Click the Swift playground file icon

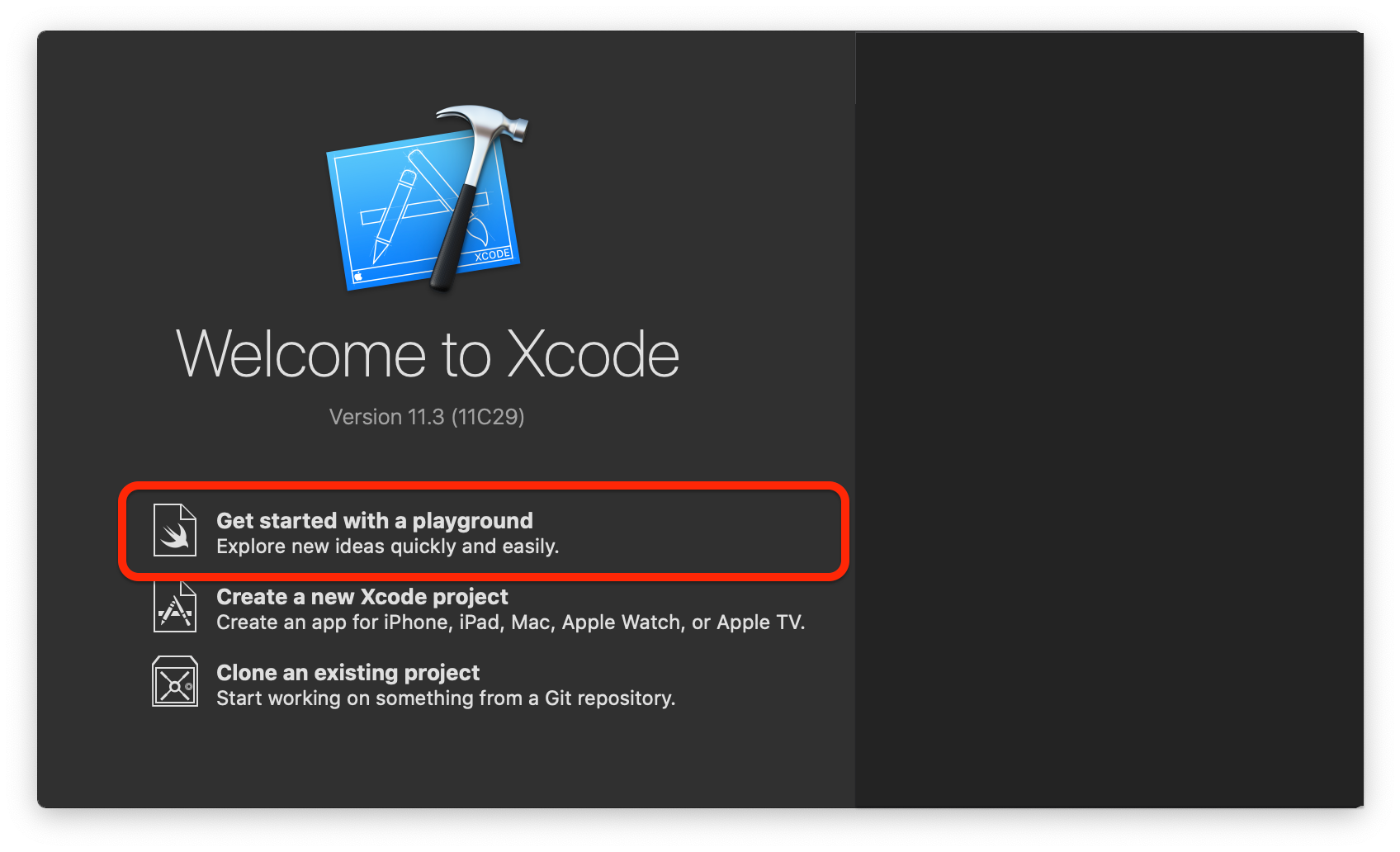click(x=175, y=530)
